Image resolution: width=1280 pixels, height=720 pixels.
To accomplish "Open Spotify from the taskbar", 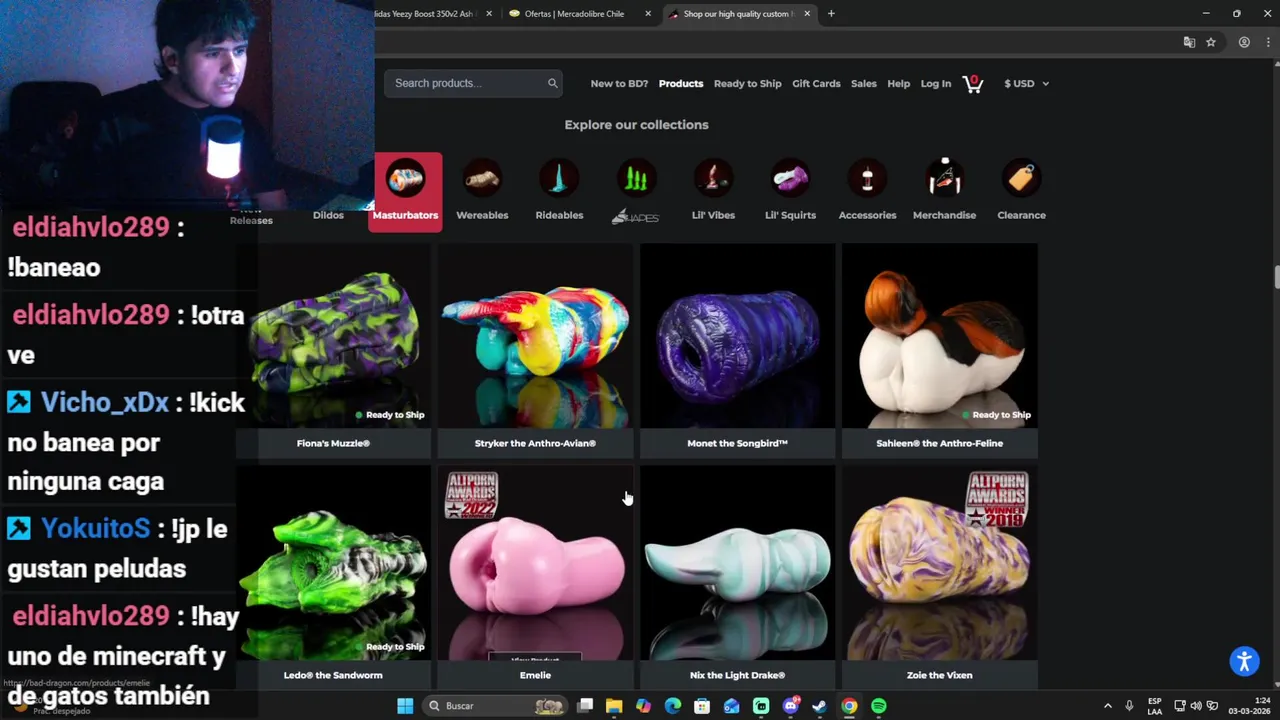I will (x=878, y=706).
